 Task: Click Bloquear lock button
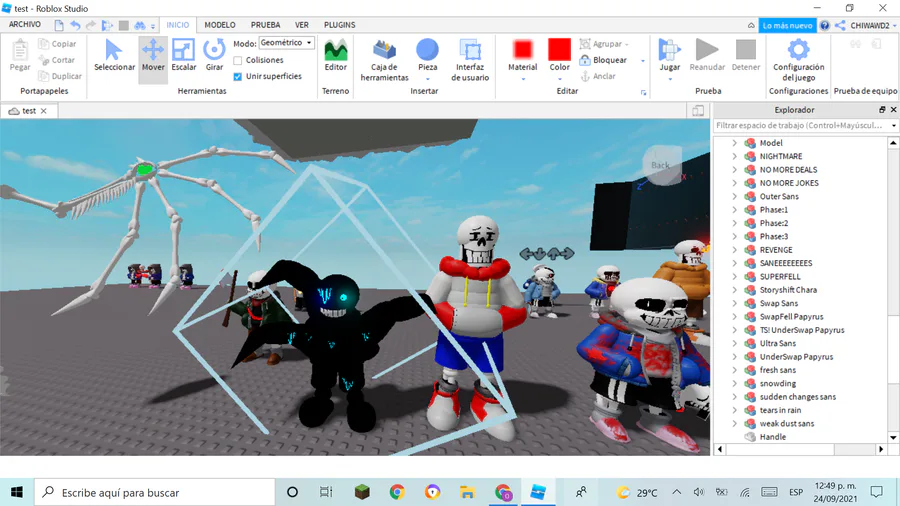click(x=603, y=60)
